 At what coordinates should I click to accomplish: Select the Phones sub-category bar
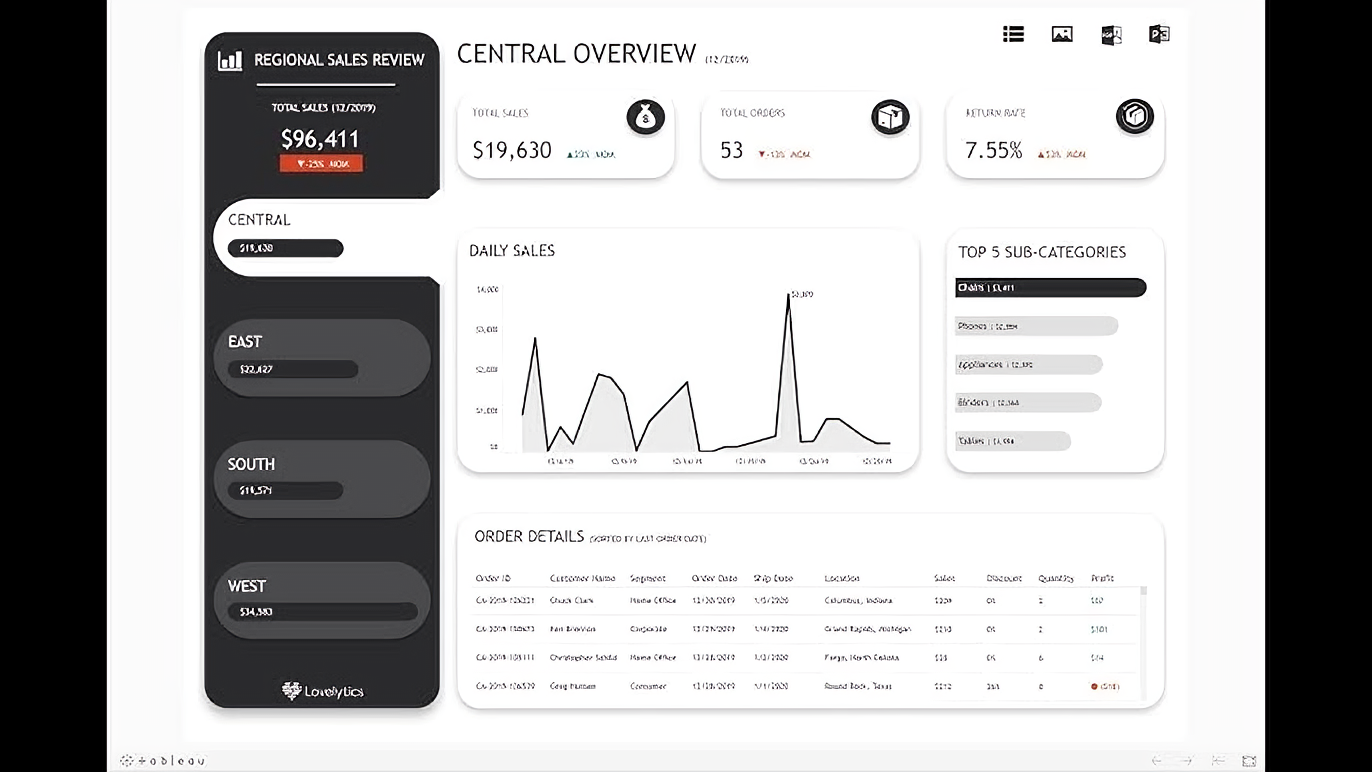(x=1036, y=326)
